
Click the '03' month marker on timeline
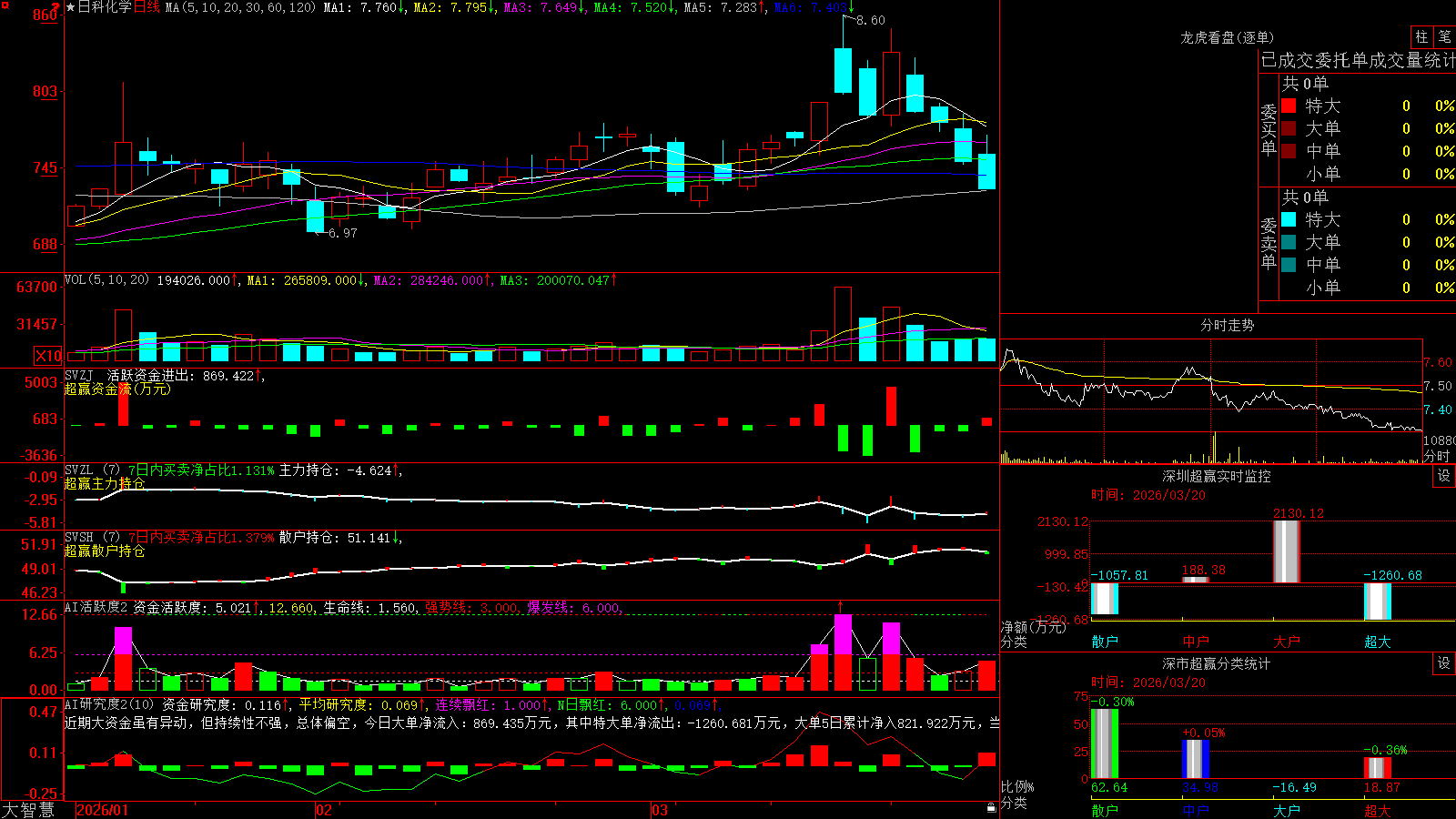point(660,810)
